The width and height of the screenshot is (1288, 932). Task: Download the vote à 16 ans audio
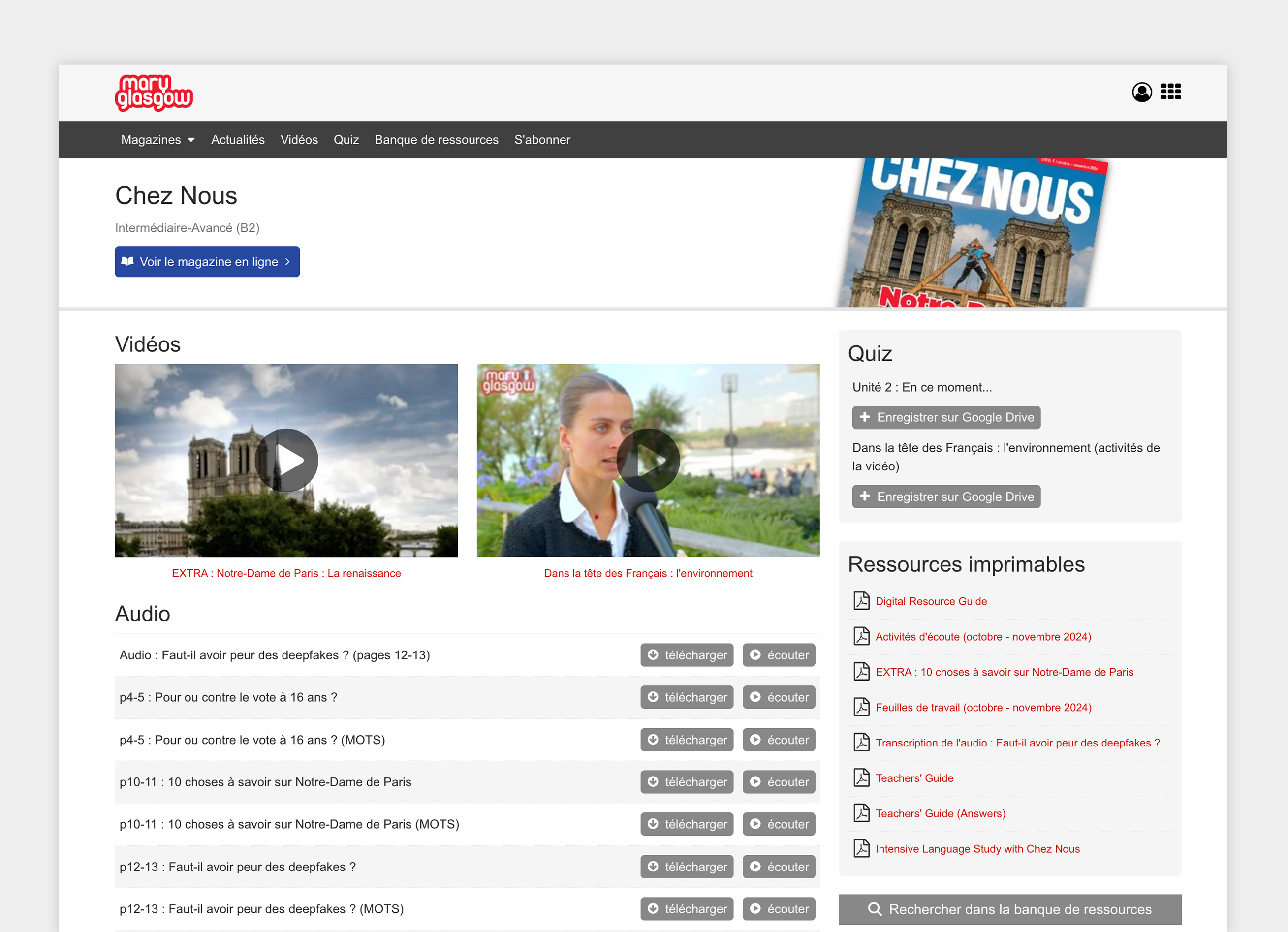tap(687, 697)
